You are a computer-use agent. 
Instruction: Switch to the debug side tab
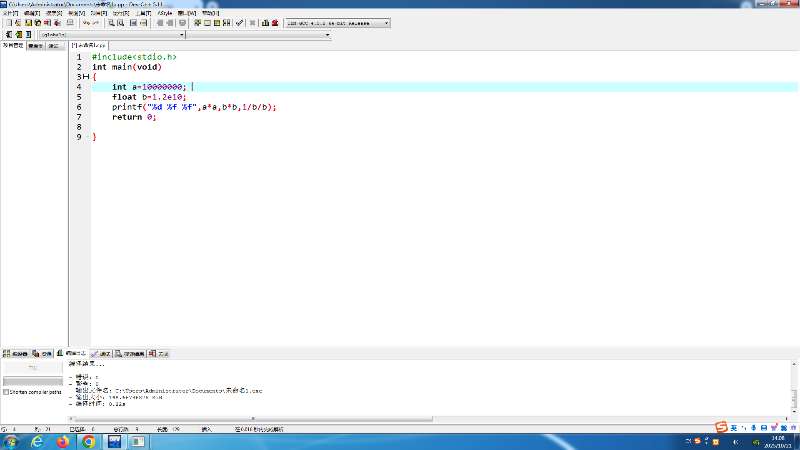[x=54, y=46]
